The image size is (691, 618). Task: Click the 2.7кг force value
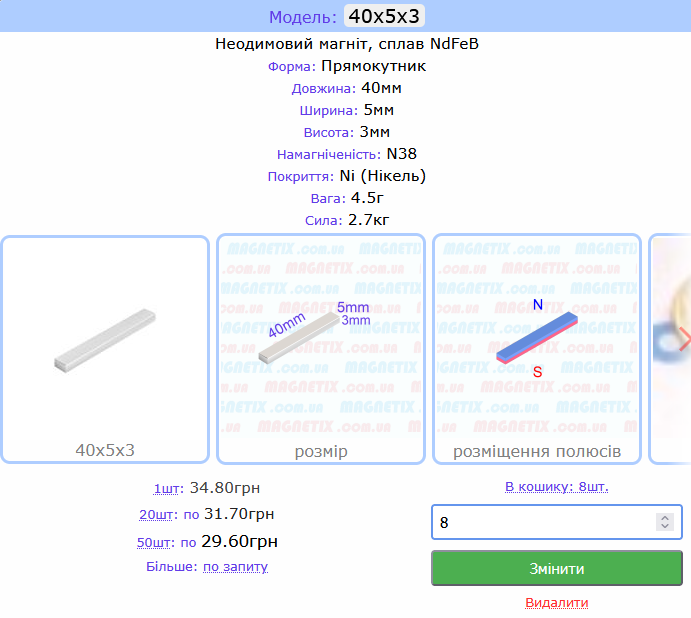(368, 220)
